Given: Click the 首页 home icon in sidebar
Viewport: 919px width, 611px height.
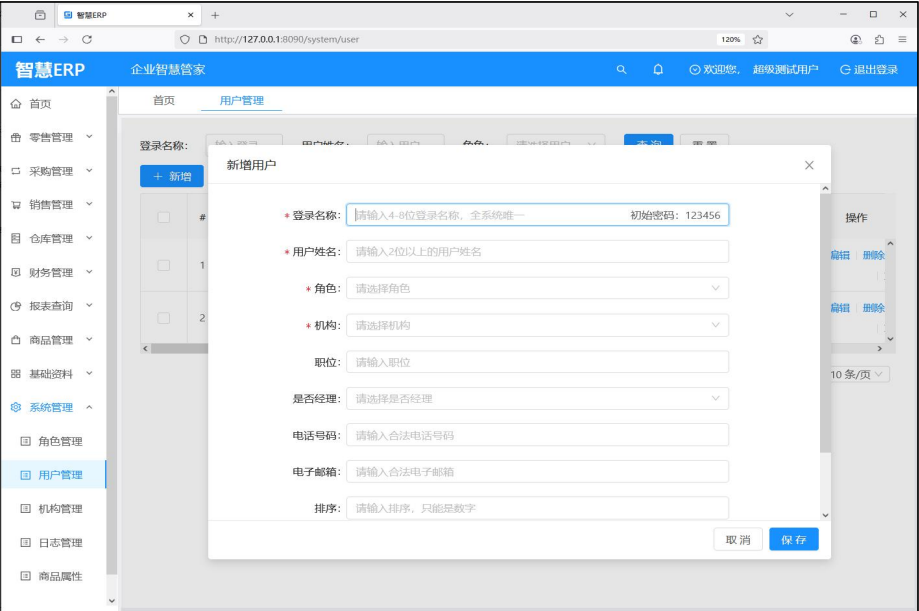Looking at the screenshot, I should [x=16, y=104].
